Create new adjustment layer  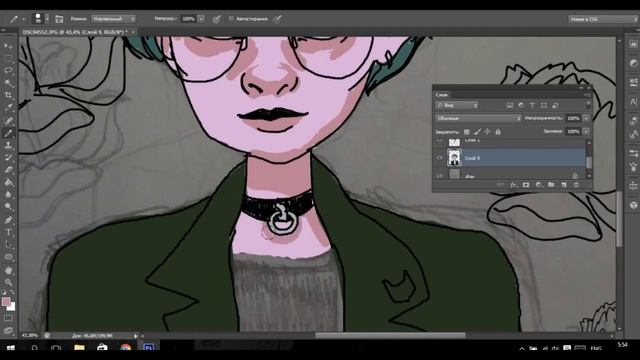click(539, 185)
